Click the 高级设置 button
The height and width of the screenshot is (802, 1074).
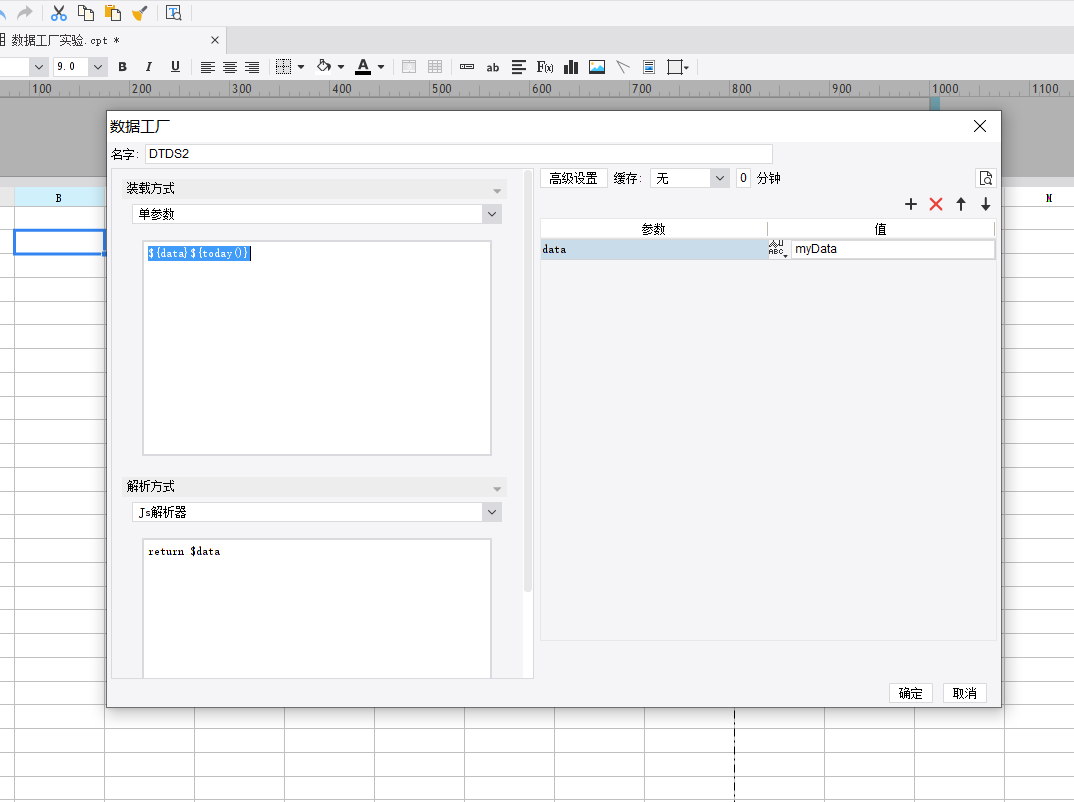(x=573, y=178)
